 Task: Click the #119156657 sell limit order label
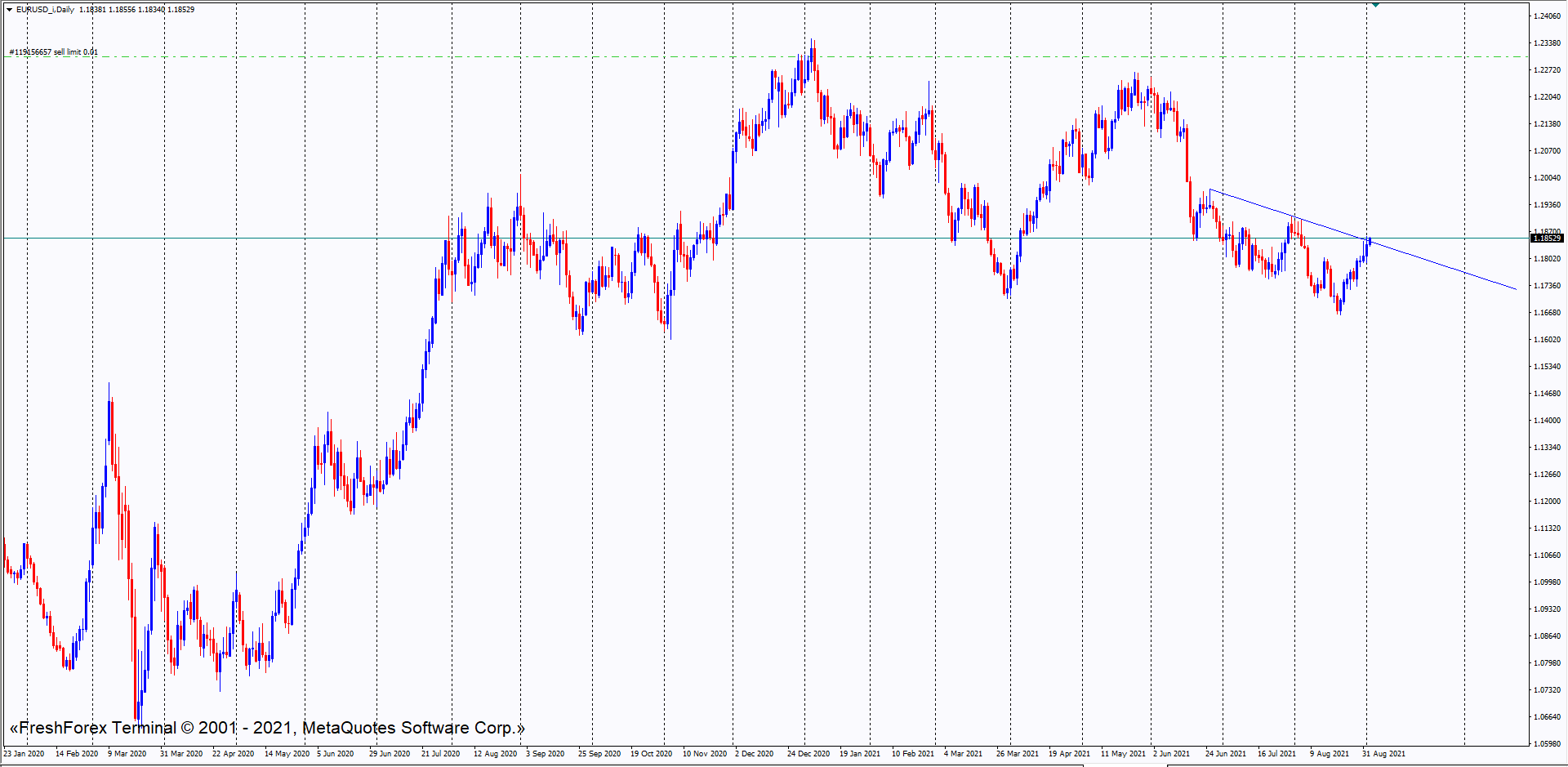(54, 52)
